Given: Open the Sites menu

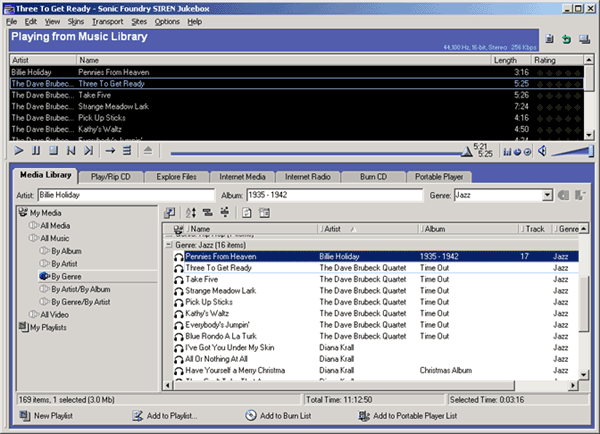Looking at the screenshot, I should pos(139,22).
